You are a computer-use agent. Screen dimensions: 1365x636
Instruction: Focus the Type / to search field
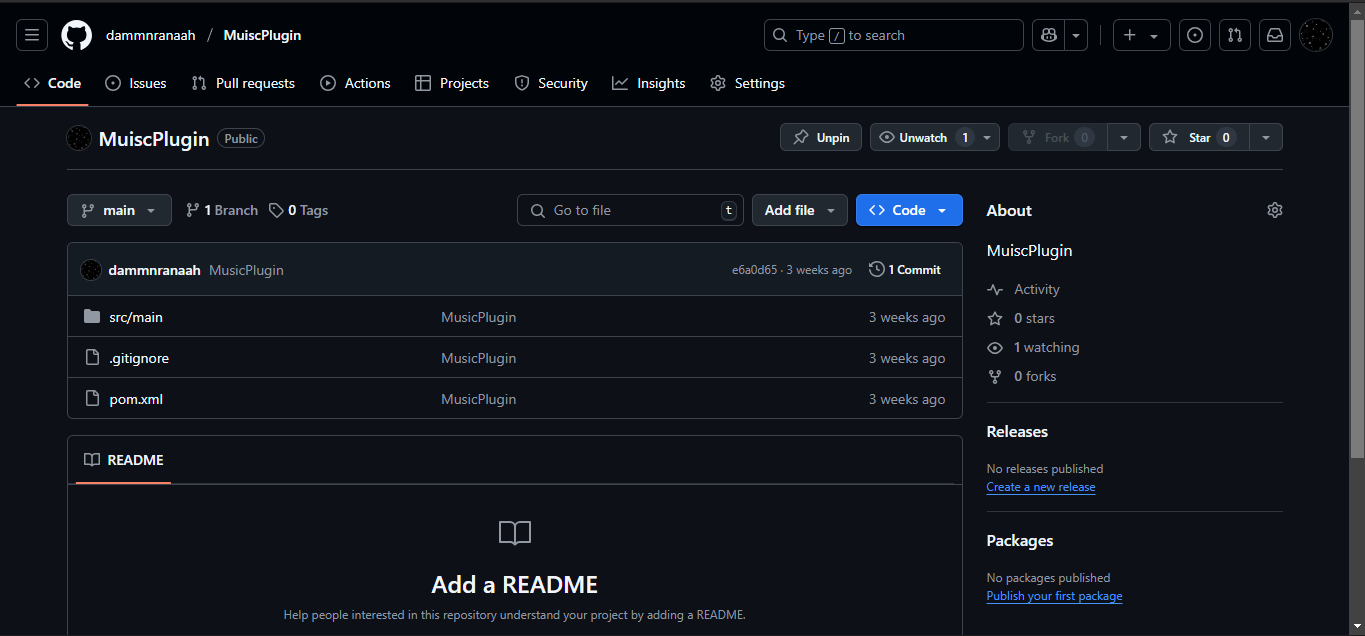pyautogui.click(x=893, y=35)
